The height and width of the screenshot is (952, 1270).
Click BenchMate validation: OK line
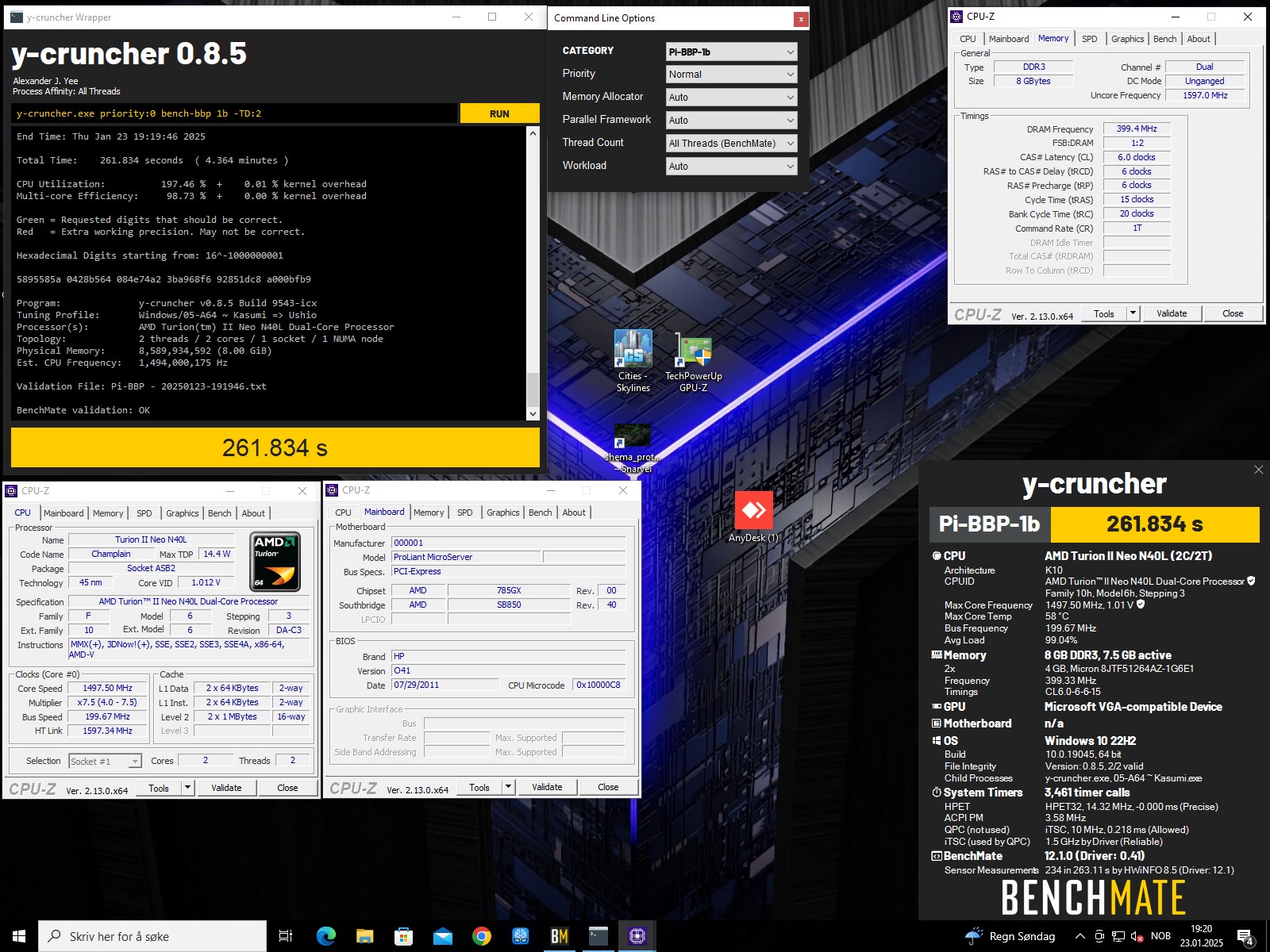pyautogui.click(x=83, y=410)
